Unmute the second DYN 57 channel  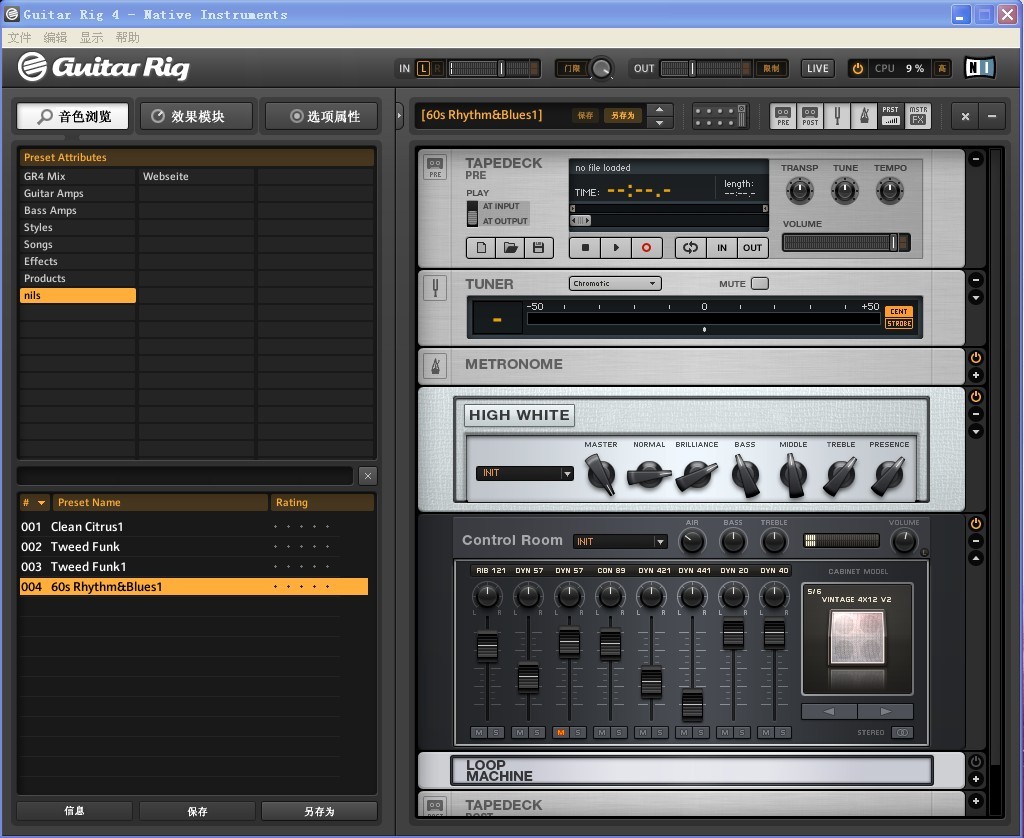(x=560, y=732)
